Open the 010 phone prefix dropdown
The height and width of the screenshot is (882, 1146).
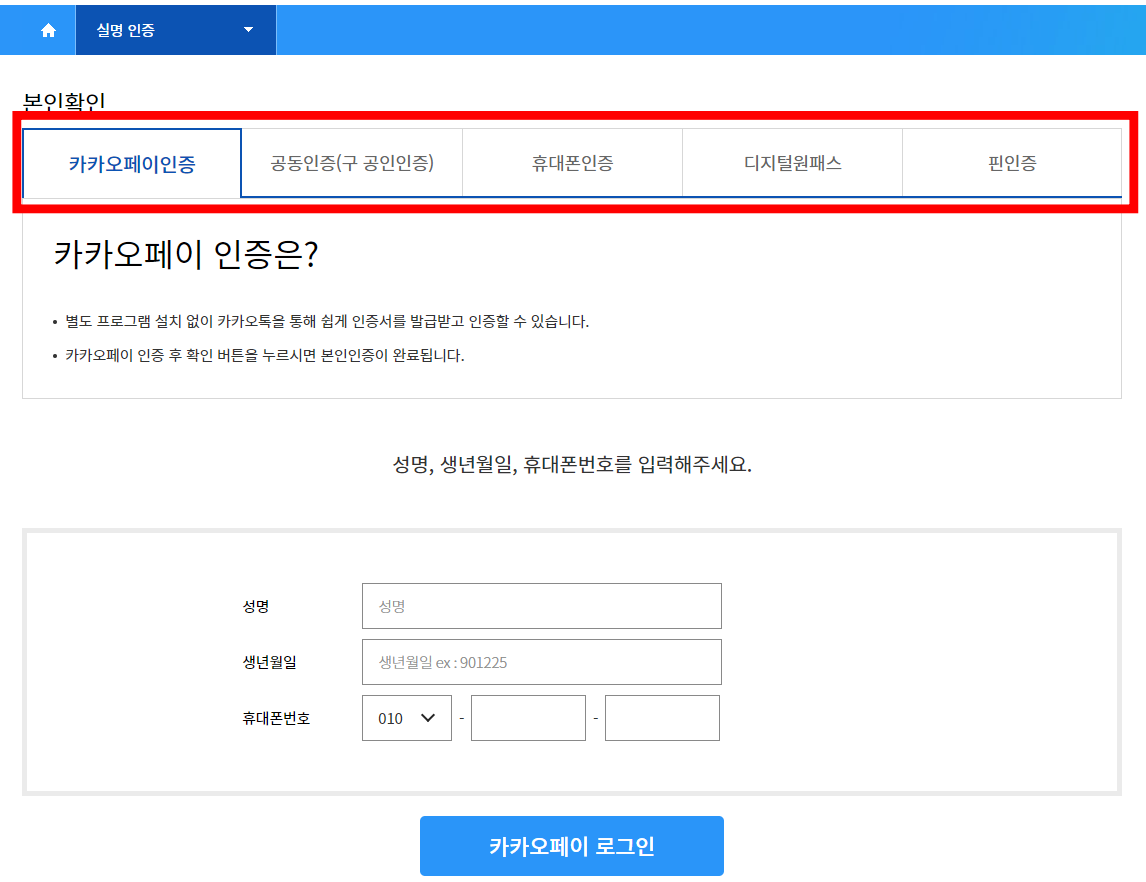tap(406, 718)
